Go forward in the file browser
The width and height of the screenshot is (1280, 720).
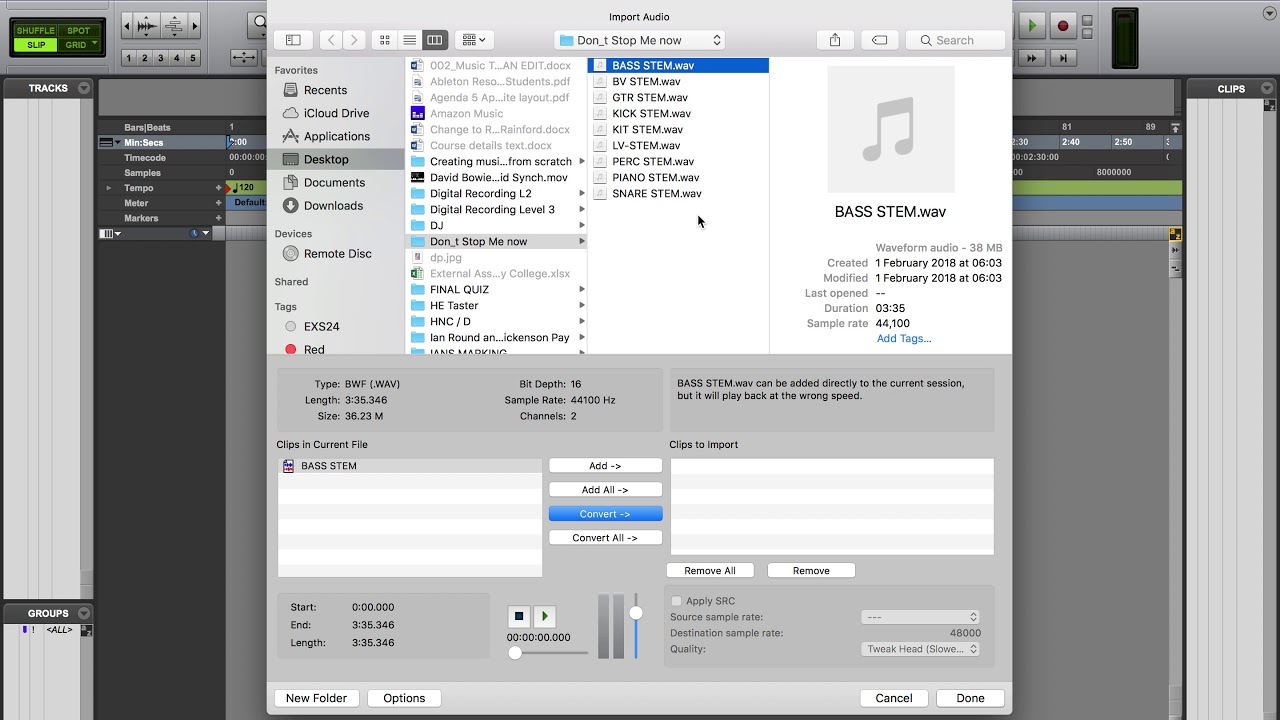coord(354,40)
